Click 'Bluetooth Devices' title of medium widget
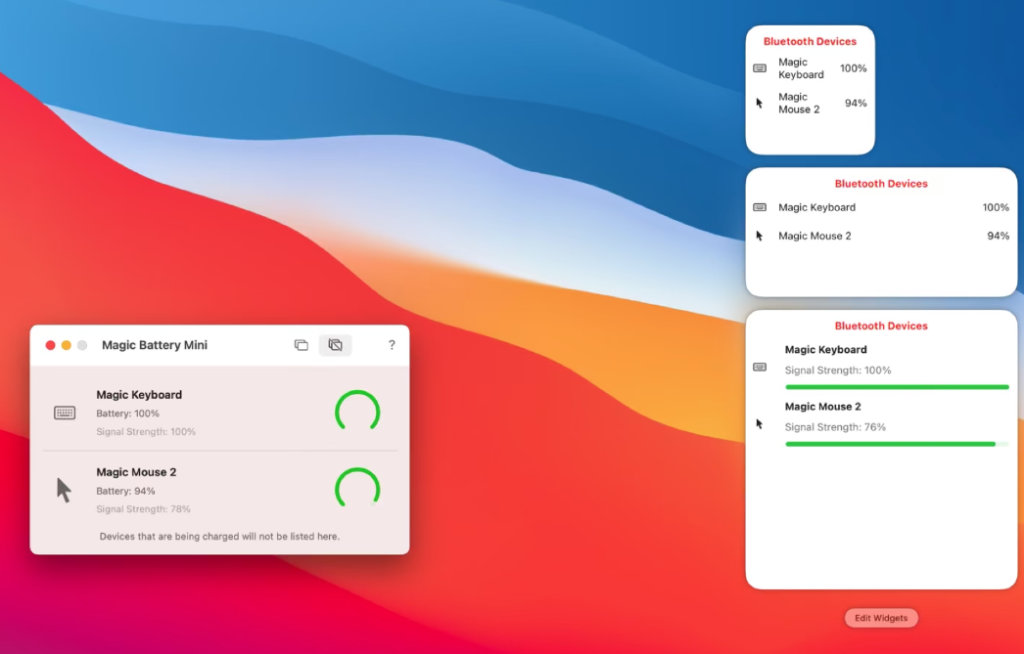 click(881, 184)
